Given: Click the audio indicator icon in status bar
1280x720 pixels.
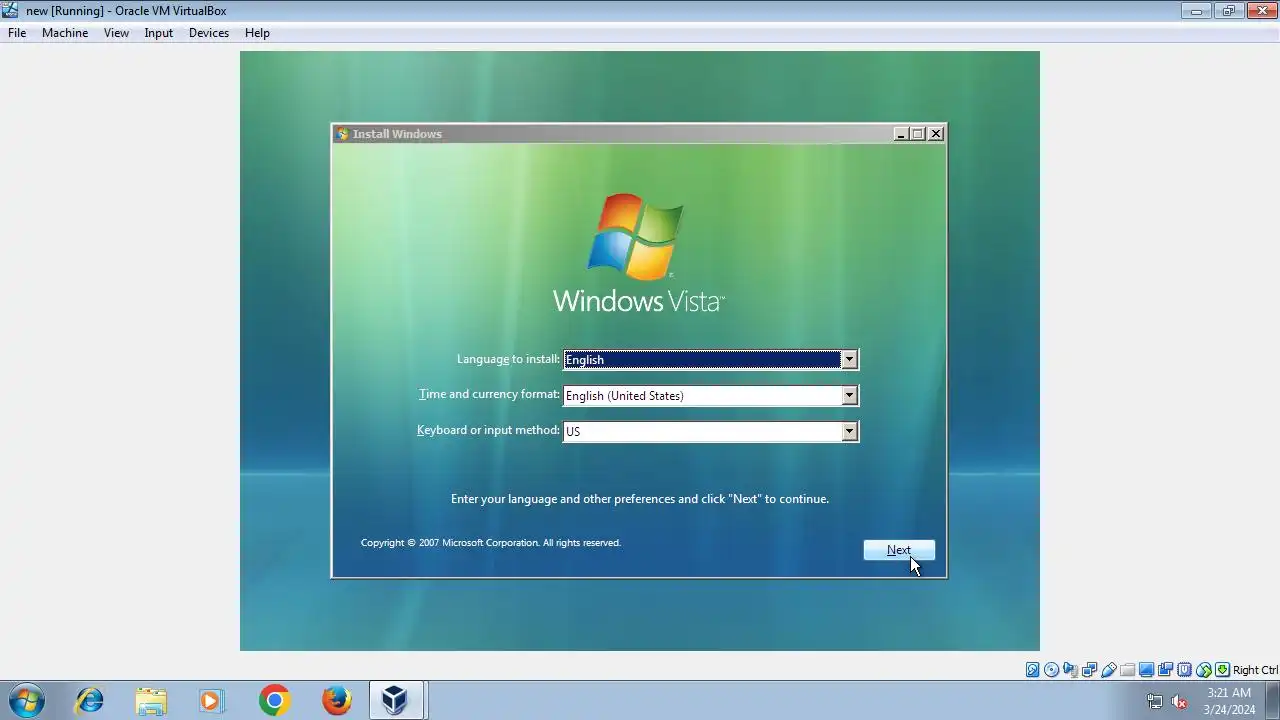Looking at the screenshot, I should point(1071,670).
